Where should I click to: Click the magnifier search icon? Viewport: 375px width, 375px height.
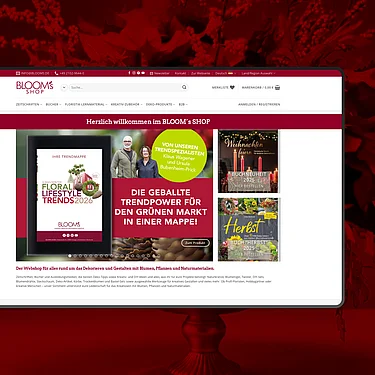[184, 87]
